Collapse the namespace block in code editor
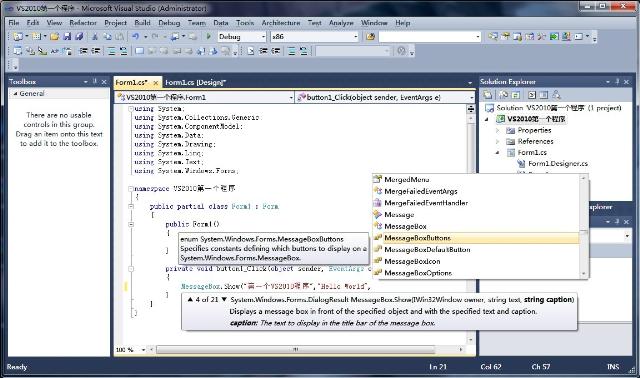The width and height of the screenshot is (640, 378). [x=131, y=189]
